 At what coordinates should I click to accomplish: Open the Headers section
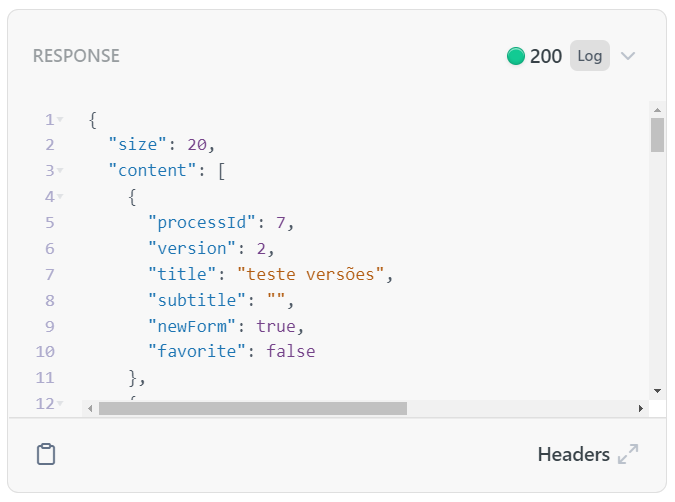(573, 454)
